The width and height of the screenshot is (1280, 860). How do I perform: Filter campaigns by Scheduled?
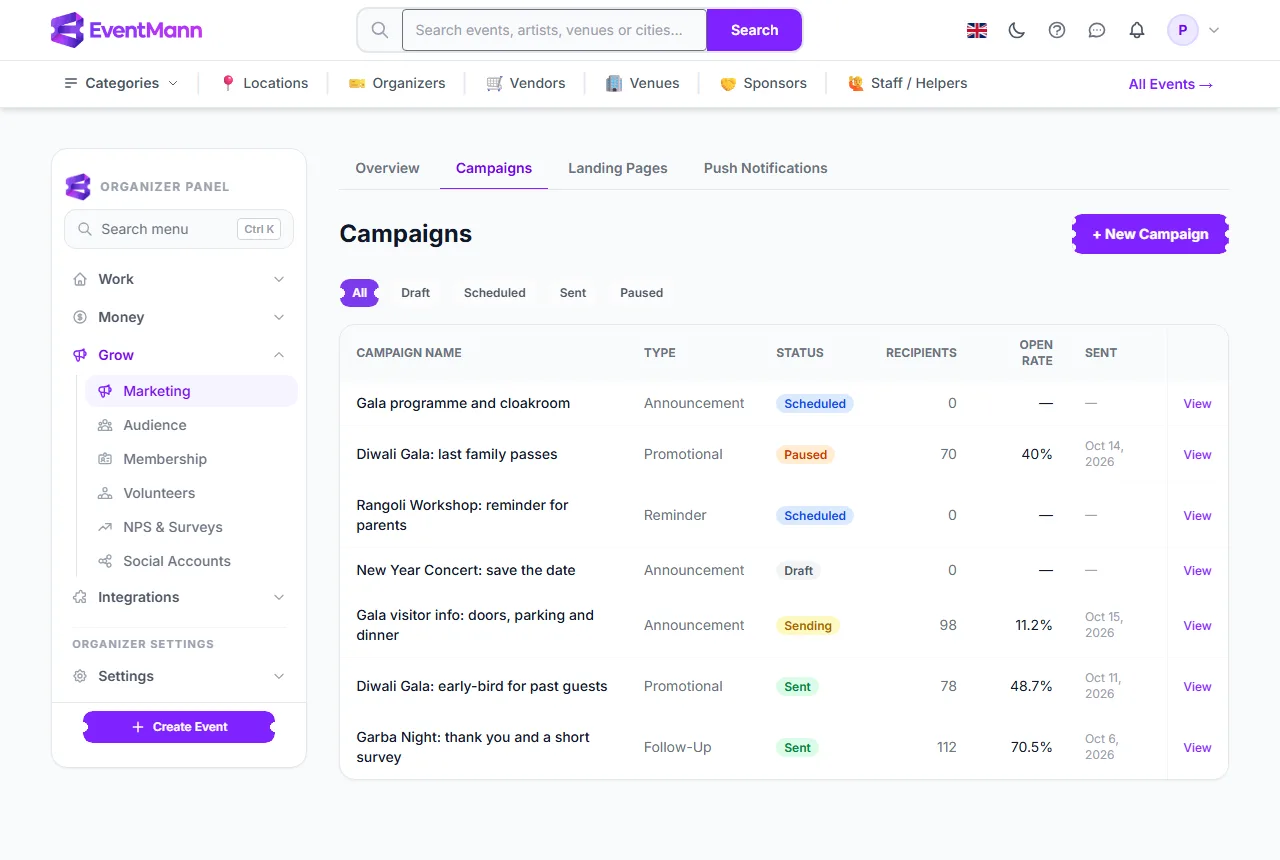coord(495,293)
